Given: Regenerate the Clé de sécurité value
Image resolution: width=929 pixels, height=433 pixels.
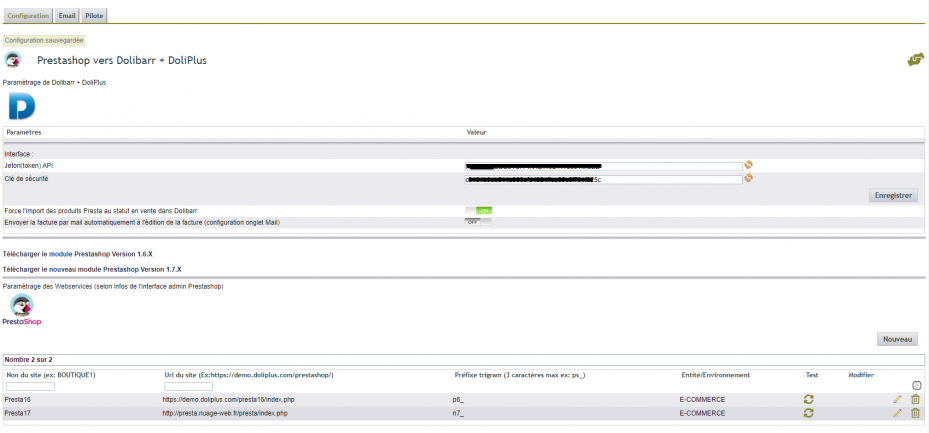Looking at the screenshot, I should (749, 178).
